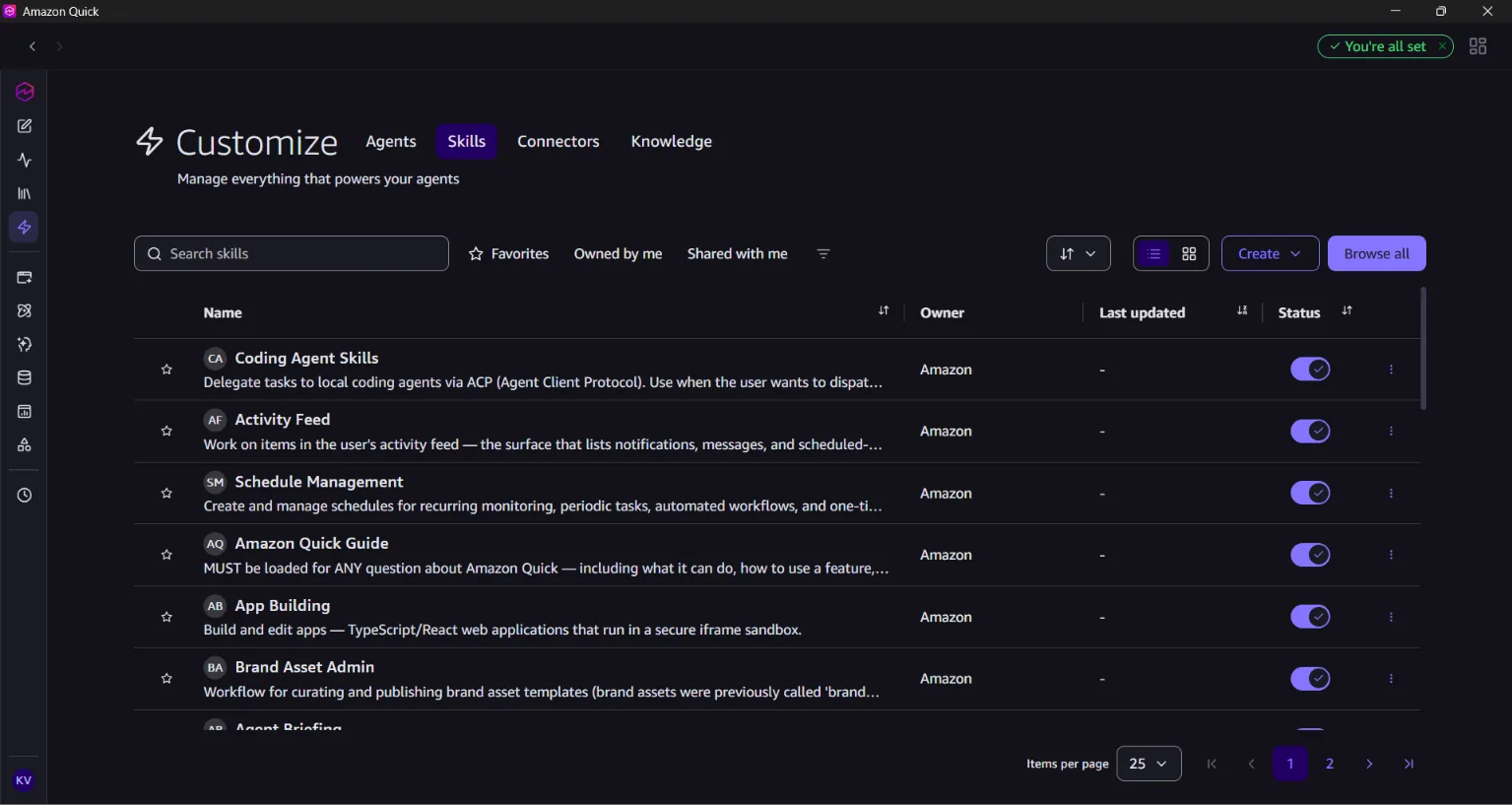Turn off the Schedule Management skill switch
The image size is (1512, 805).
[1310, 493]
